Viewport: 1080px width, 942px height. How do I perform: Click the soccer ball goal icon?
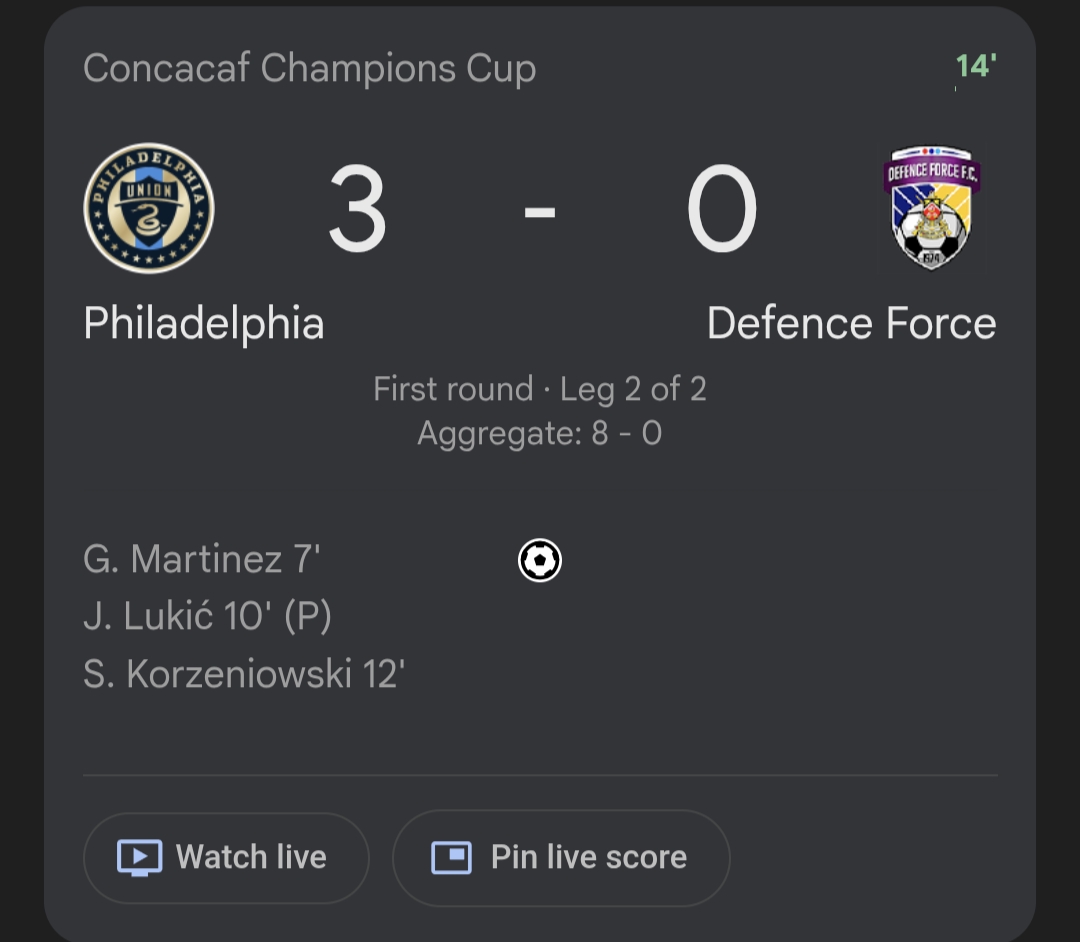pyautogui.click(x=540, y=560)
